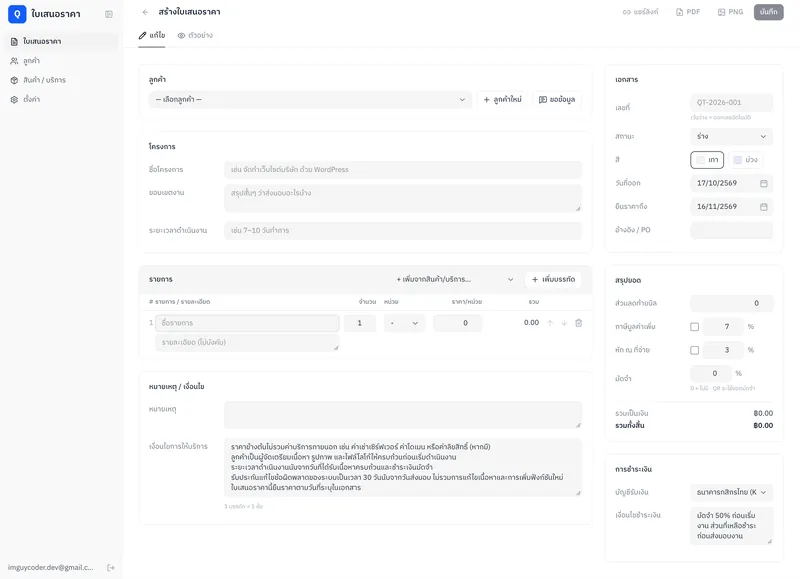Open calendar picker for issue date 17/10/2569

click(x=764, y=183)
